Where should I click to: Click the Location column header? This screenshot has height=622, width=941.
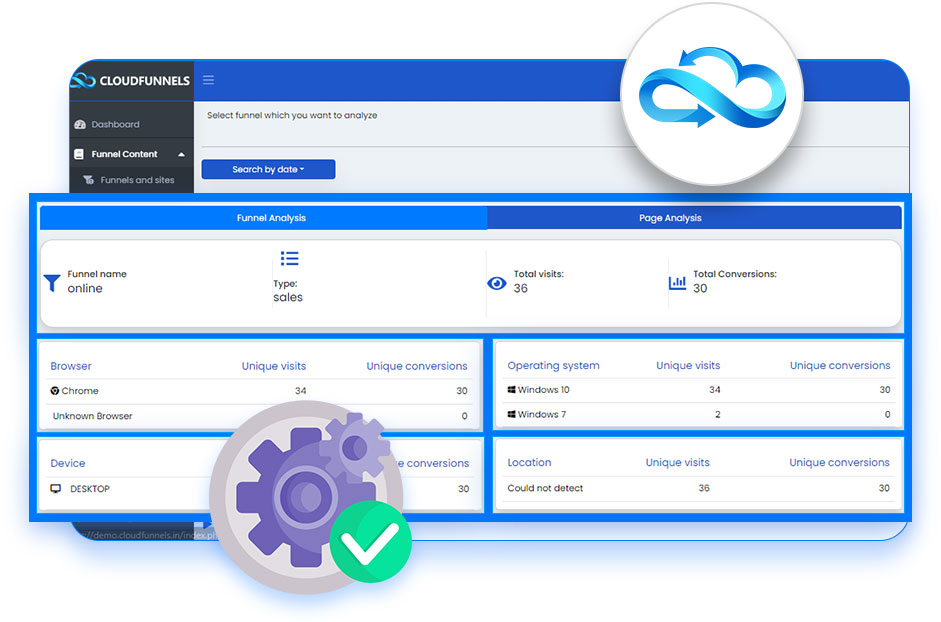[529, 463]
